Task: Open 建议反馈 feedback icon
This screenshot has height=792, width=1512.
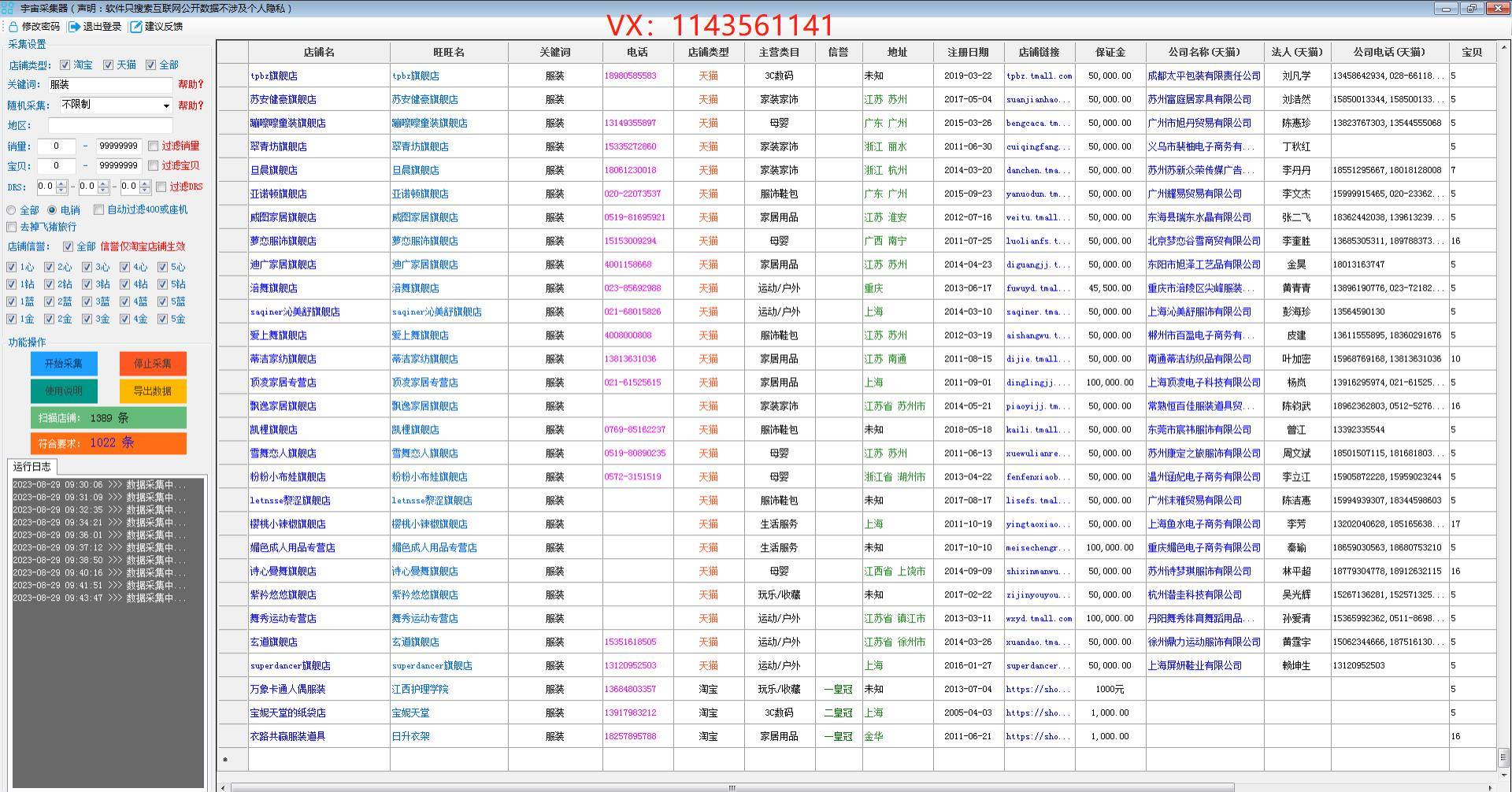Action: click(136, 27)
